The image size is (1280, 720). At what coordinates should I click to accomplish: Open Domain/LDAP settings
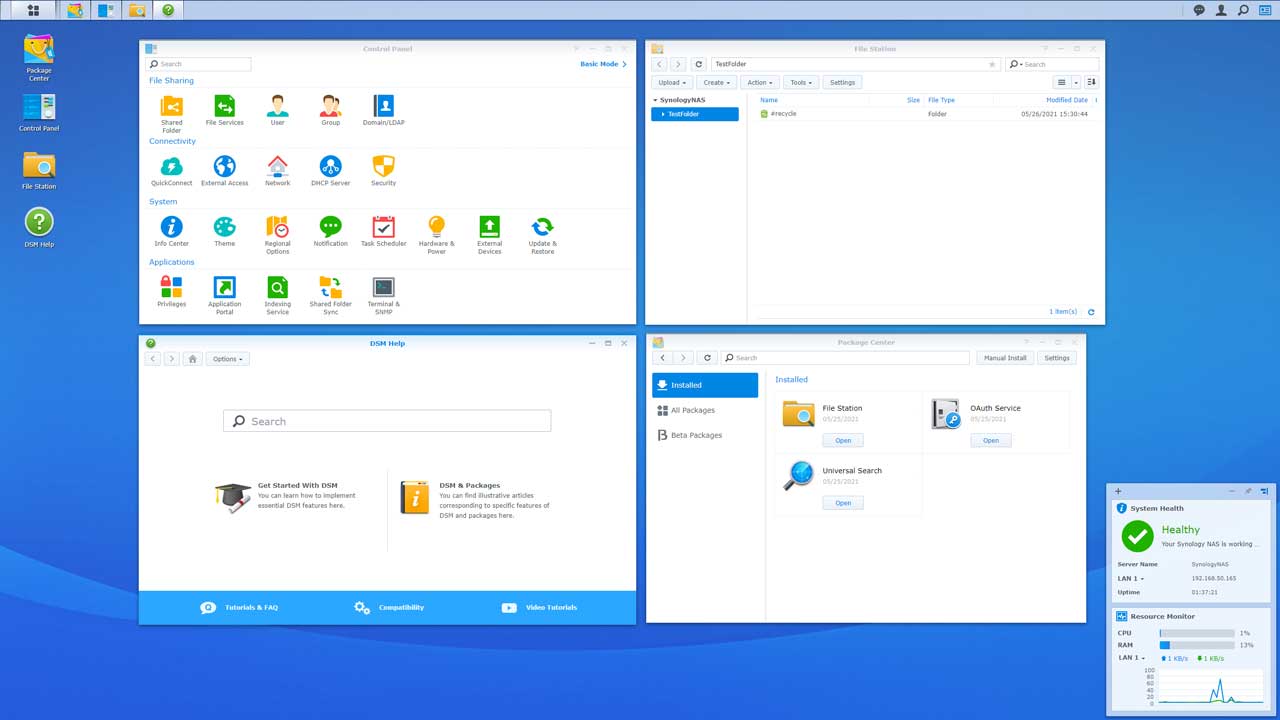click(x=384, y=110)
